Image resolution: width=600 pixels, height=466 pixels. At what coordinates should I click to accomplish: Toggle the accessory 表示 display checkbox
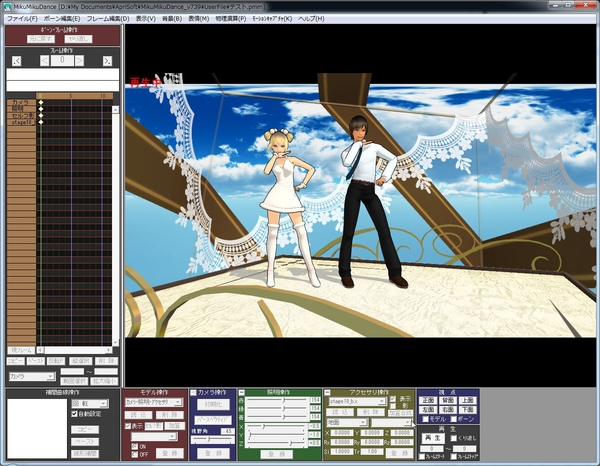tap(393, 399)
